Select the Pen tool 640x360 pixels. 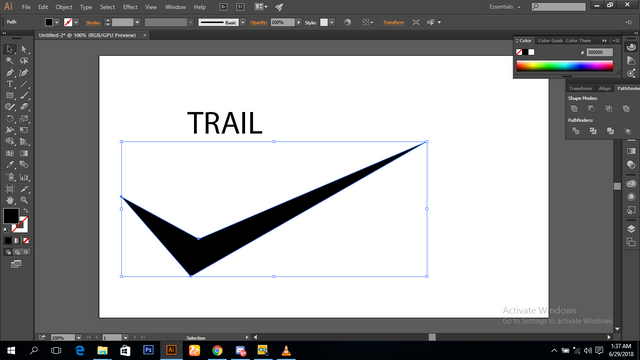pos(10,73)
